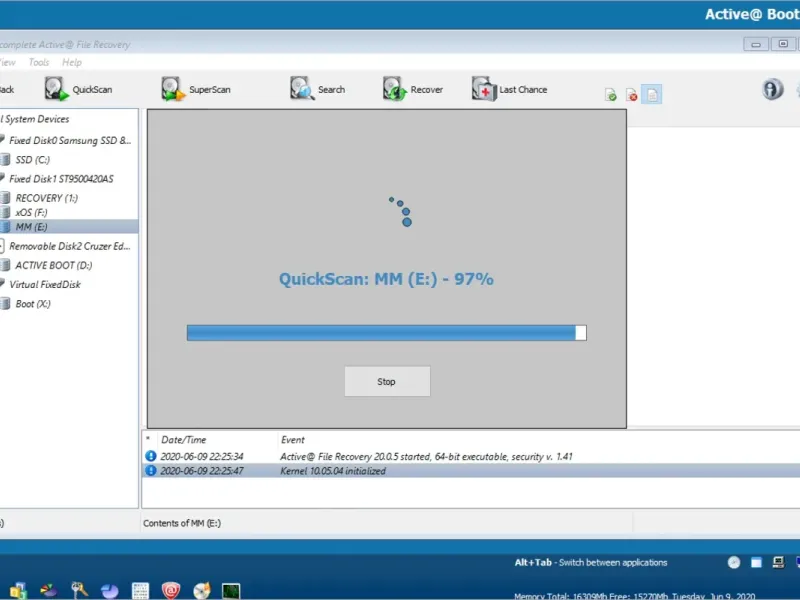The height and width of the screenshot is (600, 800).
Task: Click the document with red cross icon
Action: pos(631,95)
